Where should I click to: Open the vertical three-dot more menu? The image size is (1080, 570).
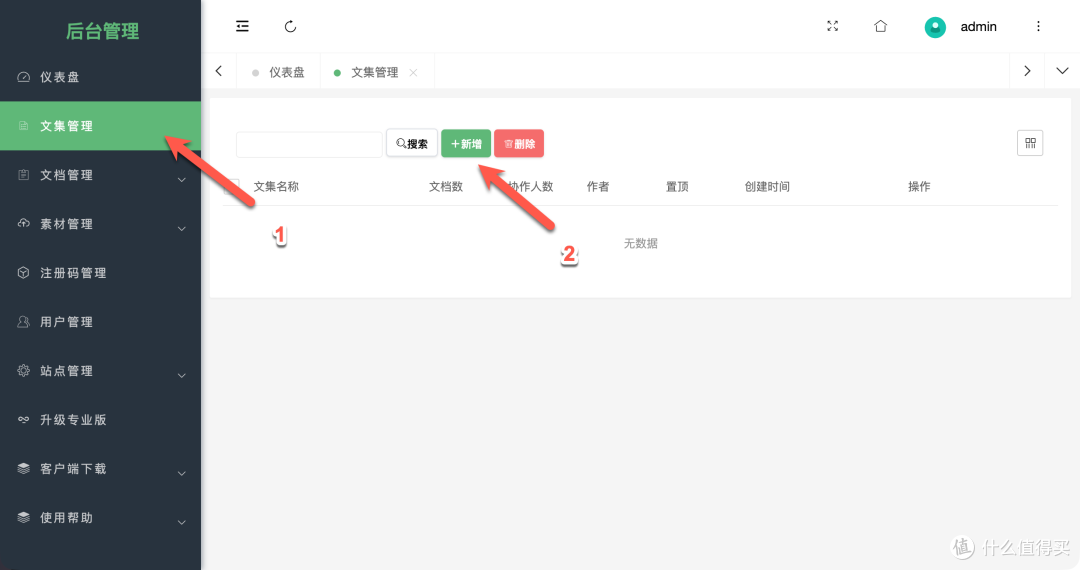pos(1038,26)
